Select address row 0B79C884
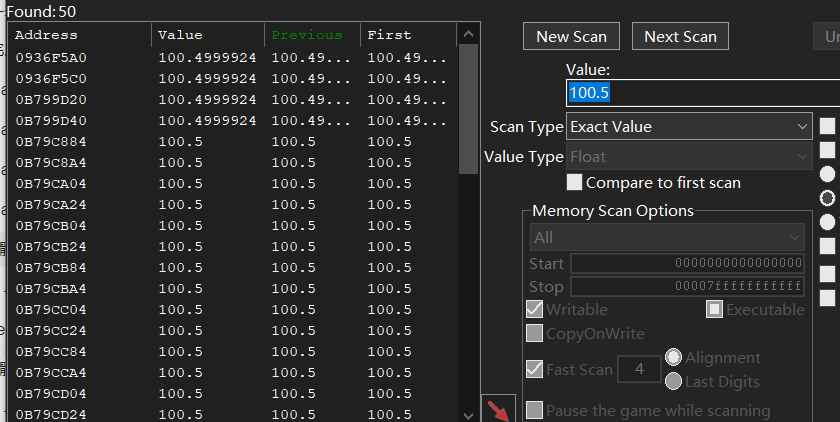Viewport: 840px width, 422px height. click(x=233, y=141)
